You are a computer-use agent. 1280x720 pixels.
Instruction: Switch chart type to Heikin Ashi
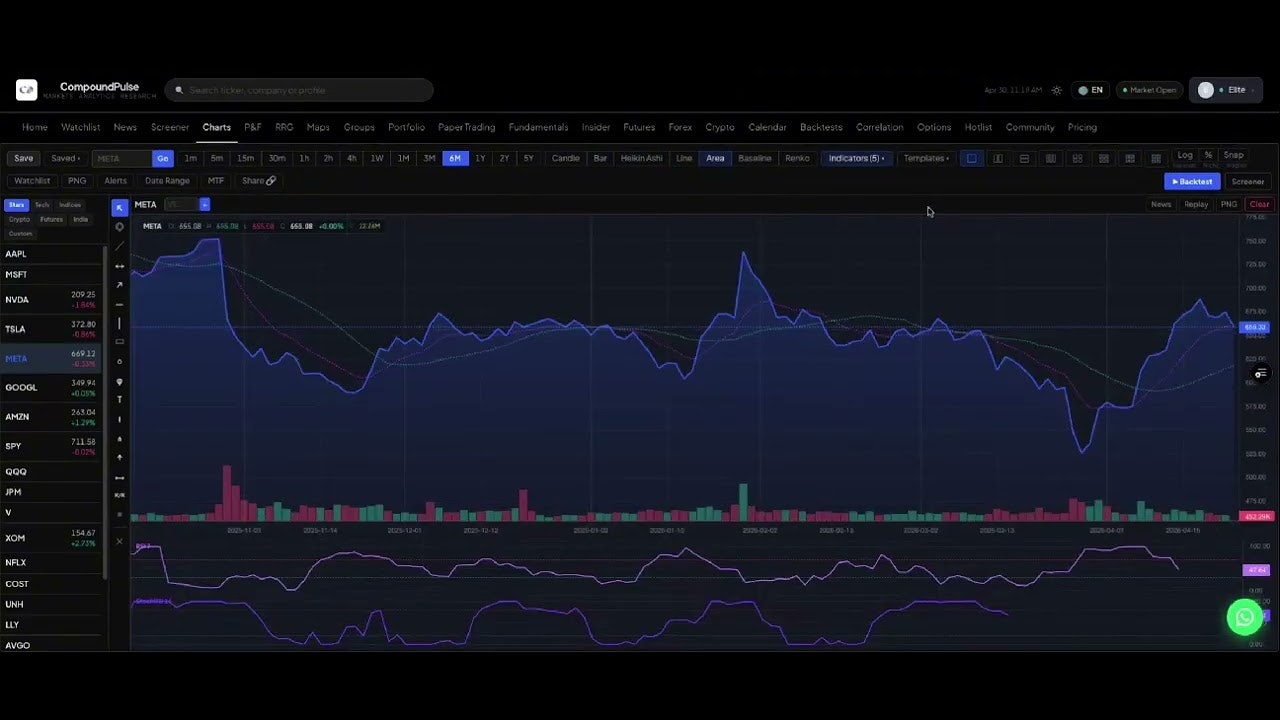(641, 158)
